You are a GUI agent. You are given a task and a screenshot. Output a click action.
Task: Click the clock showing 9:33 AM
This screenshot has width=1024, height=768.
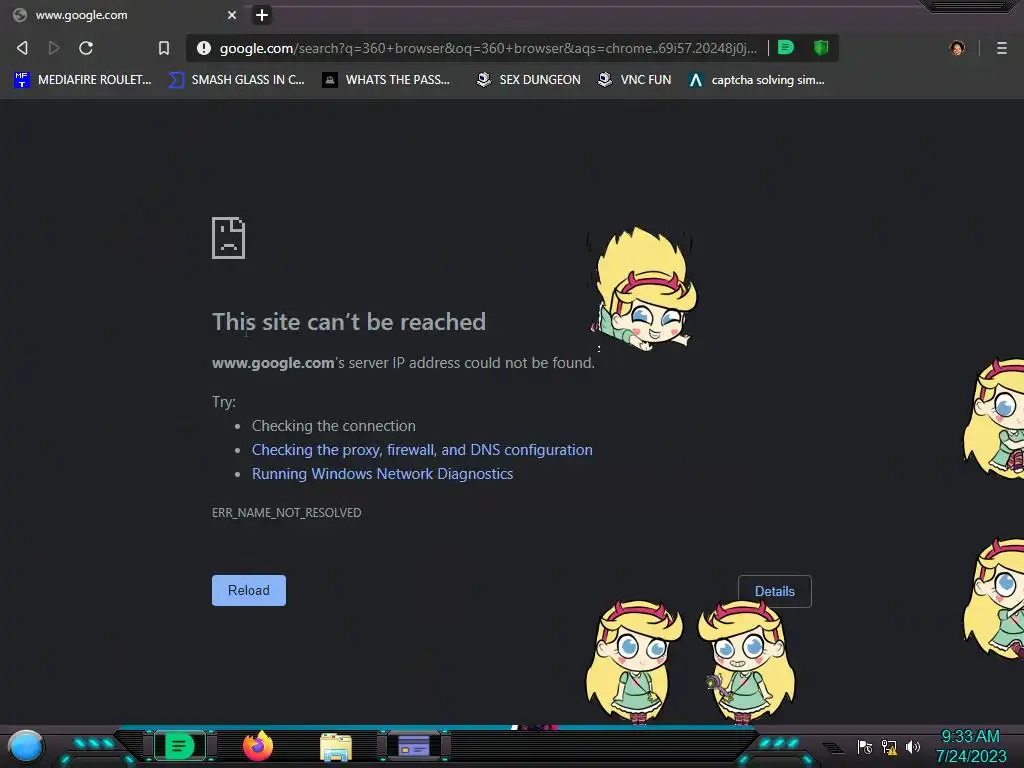point(970,737)
